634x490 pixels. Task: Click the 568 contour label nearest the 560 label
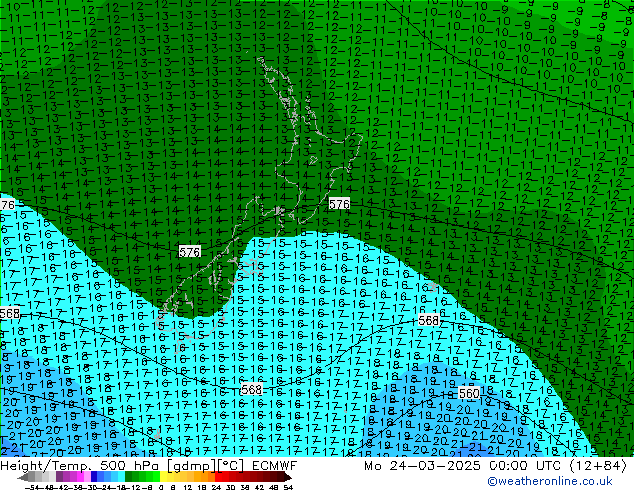point(429,321)
